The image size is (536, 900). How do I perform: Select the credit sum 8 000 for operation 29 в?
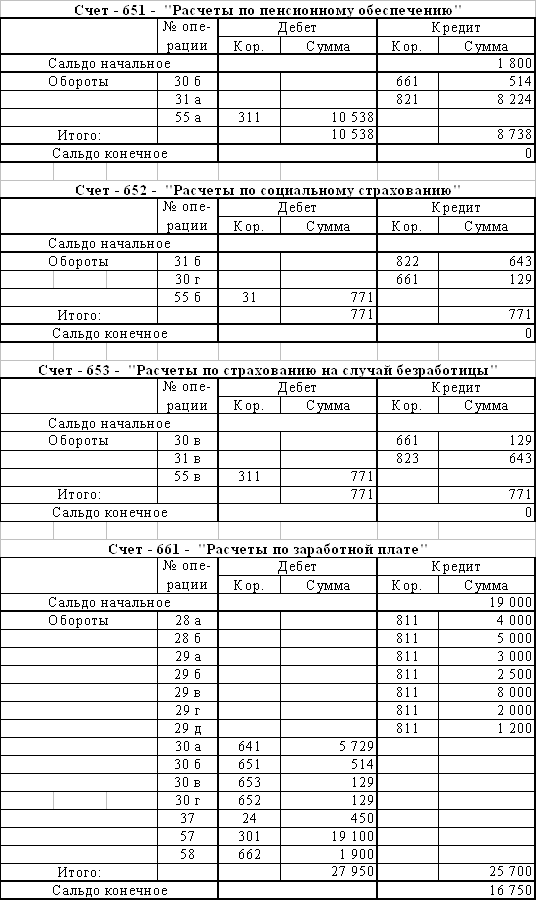click(x=487, y=692)
